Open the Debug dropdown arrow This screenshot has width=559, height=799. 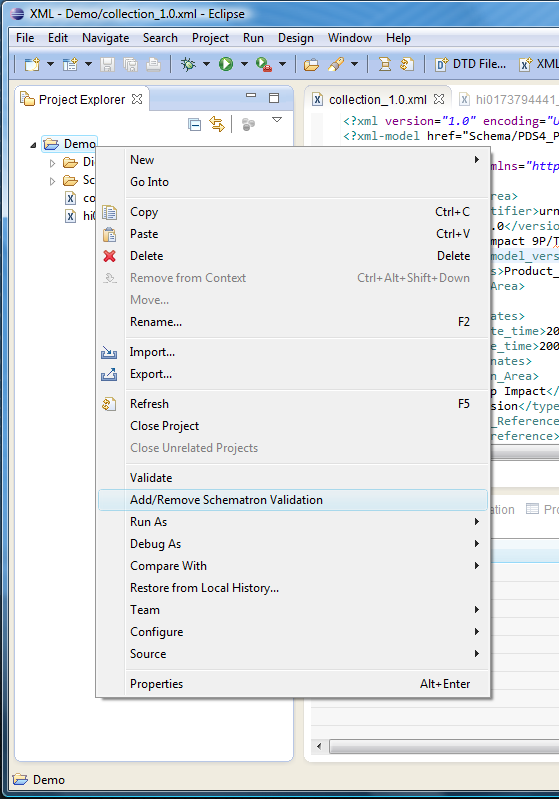206,64
